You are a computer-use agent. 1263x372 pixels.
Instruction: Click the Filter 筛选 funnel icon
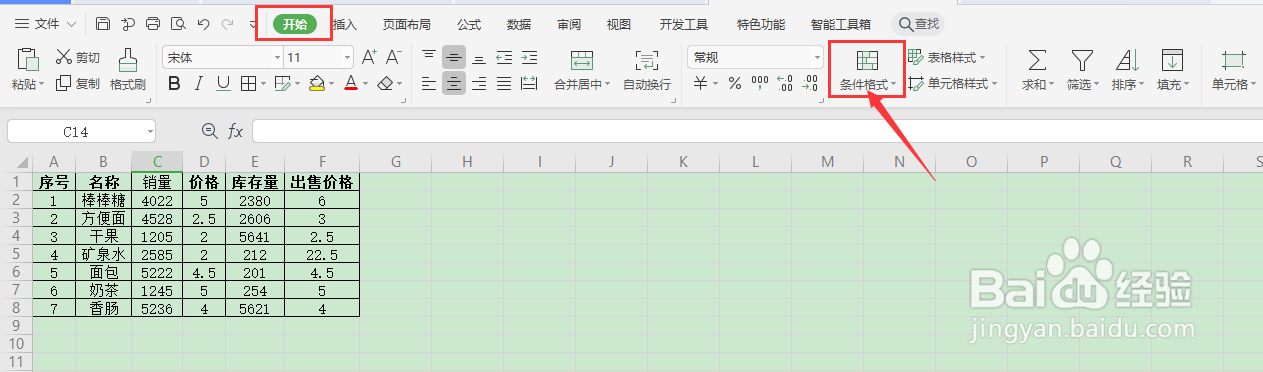[x=1082, y=60]
